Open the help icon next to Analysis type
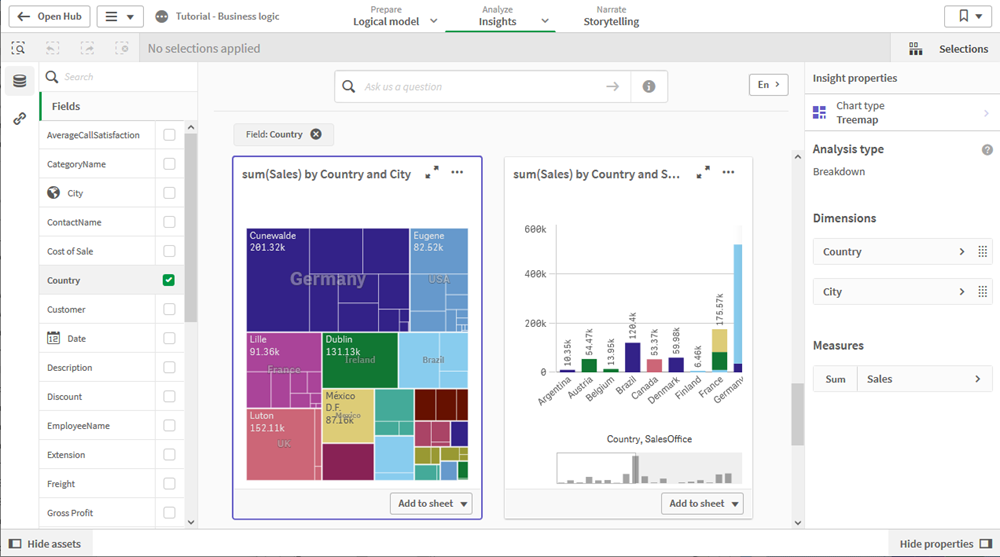Screen dimensions: 1000x557 pyautogui.click(x=987, y=150)
